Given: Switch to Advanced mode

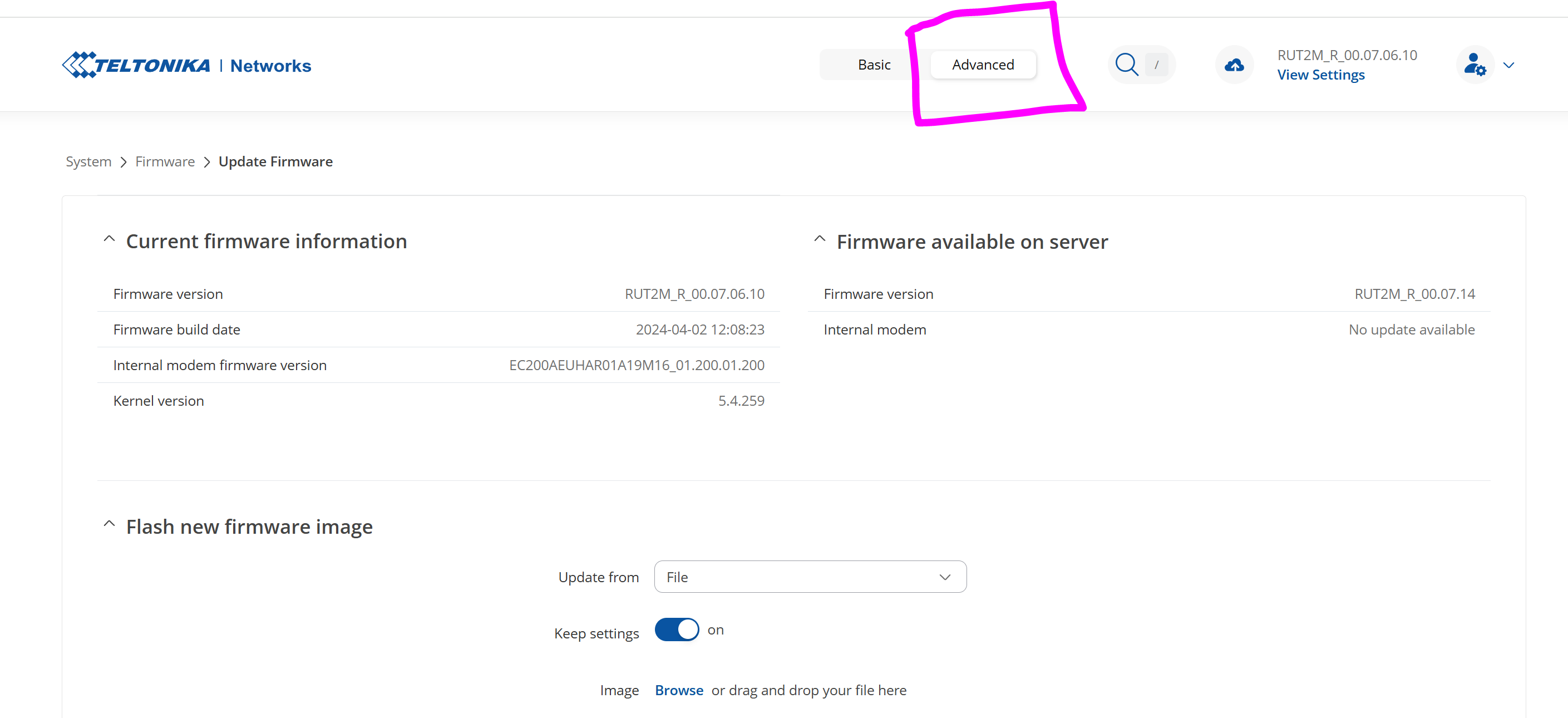Looking at the screenshot, I should click(x=983, y=65).
